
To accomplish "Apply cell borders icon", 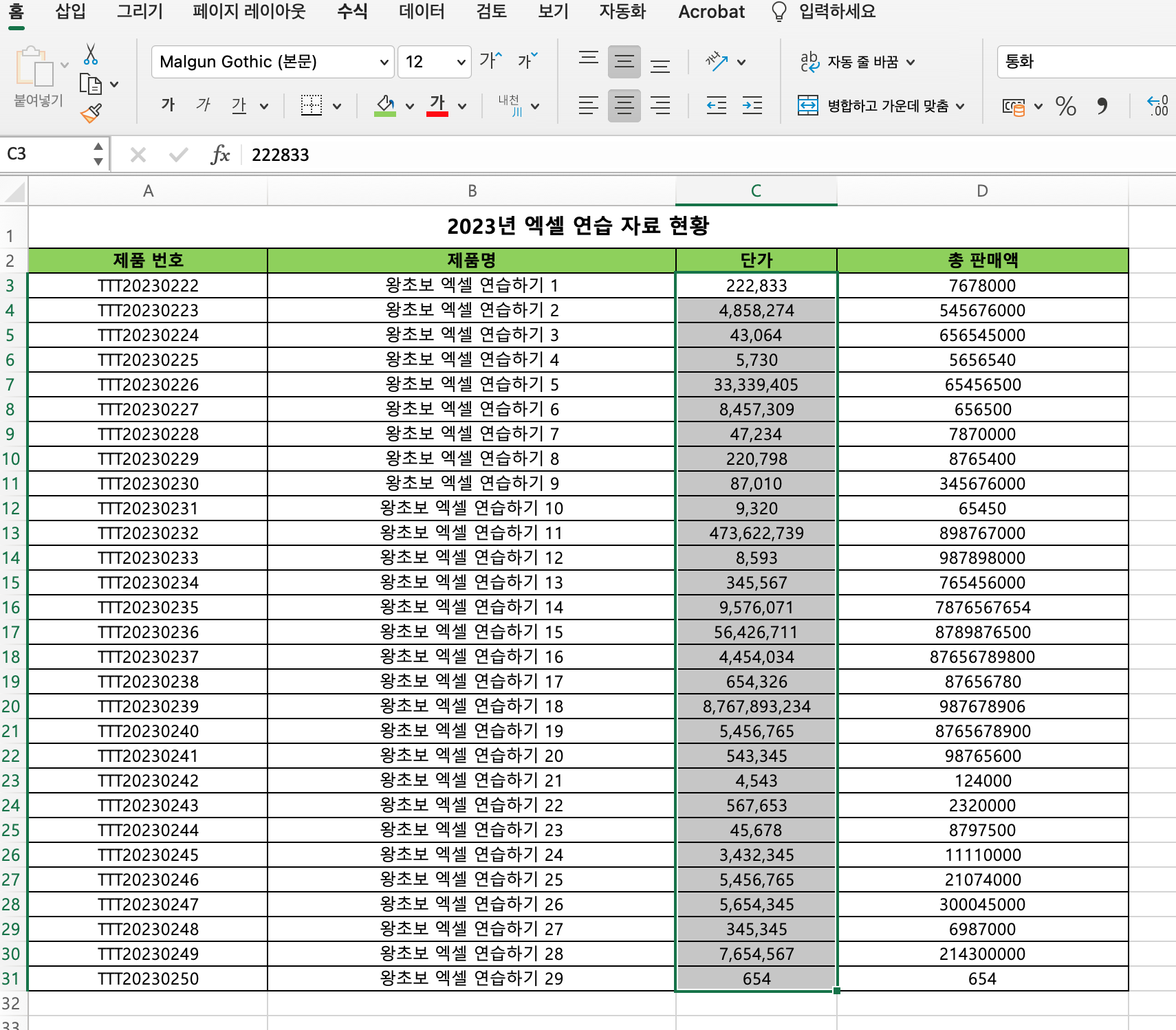I will click(312, 105).
